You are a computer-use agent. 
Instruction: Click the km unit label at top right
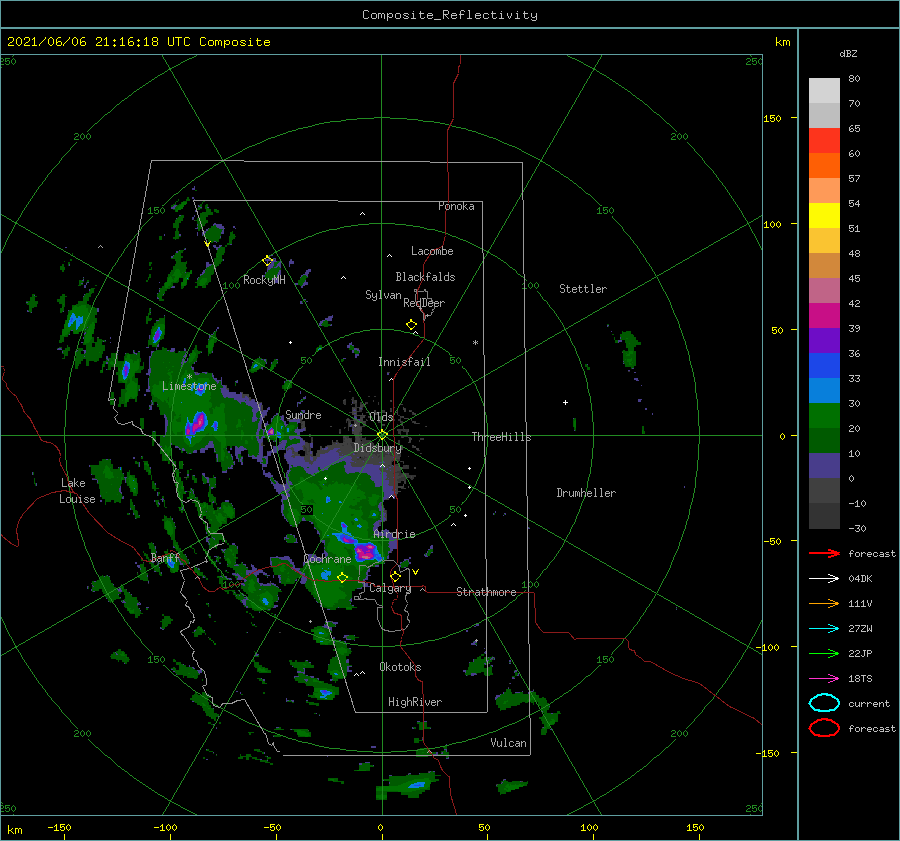click(x=782, y=42)
